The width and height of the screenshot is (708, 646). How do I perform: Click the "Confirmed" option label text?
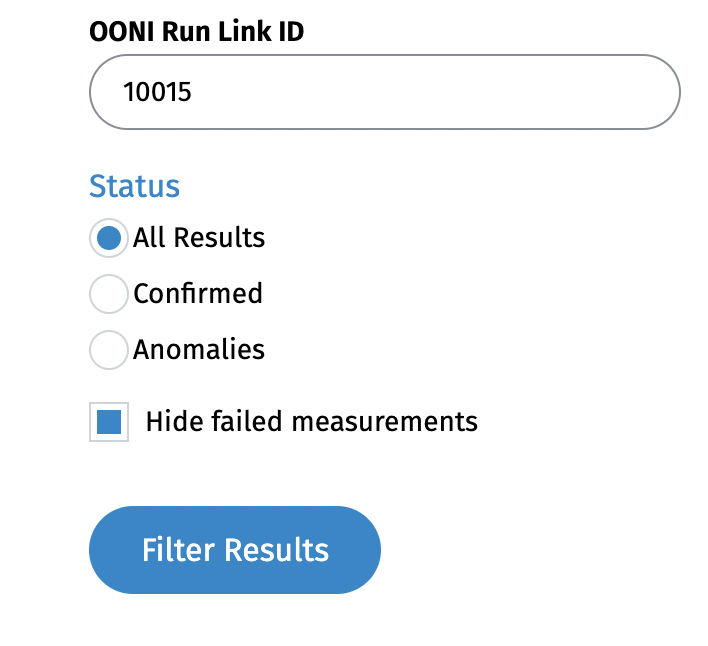(198, 294)
